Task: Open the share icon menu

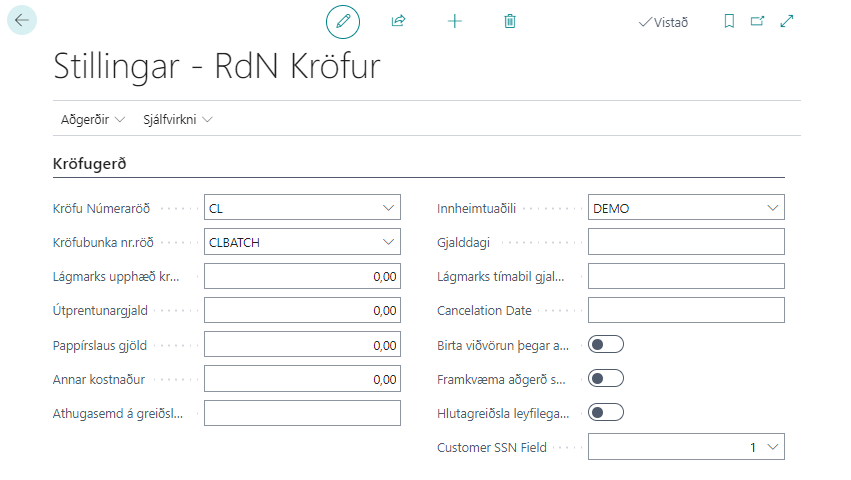Action: (398, 21)
